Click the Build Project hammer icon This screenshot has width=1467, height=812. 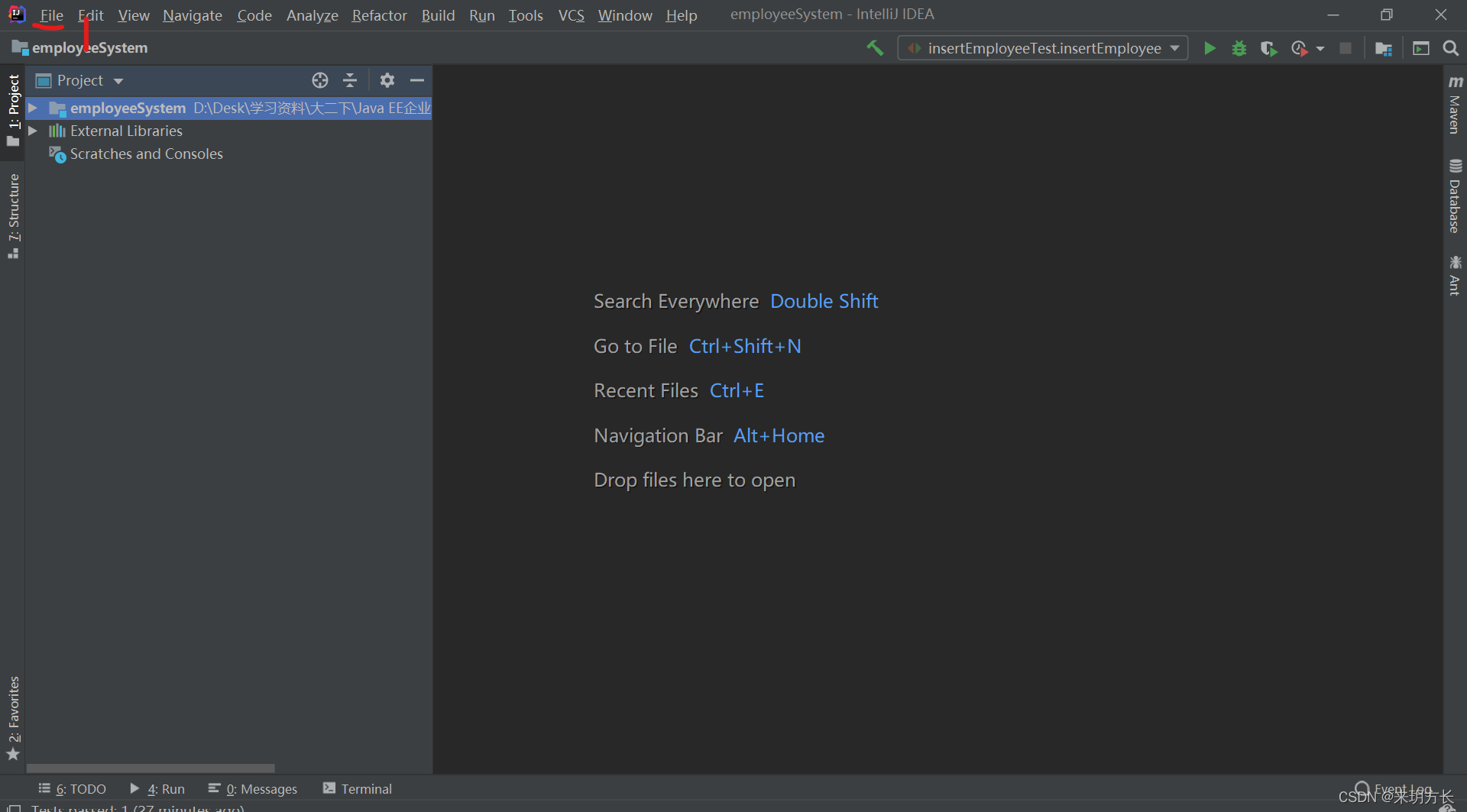875,48
